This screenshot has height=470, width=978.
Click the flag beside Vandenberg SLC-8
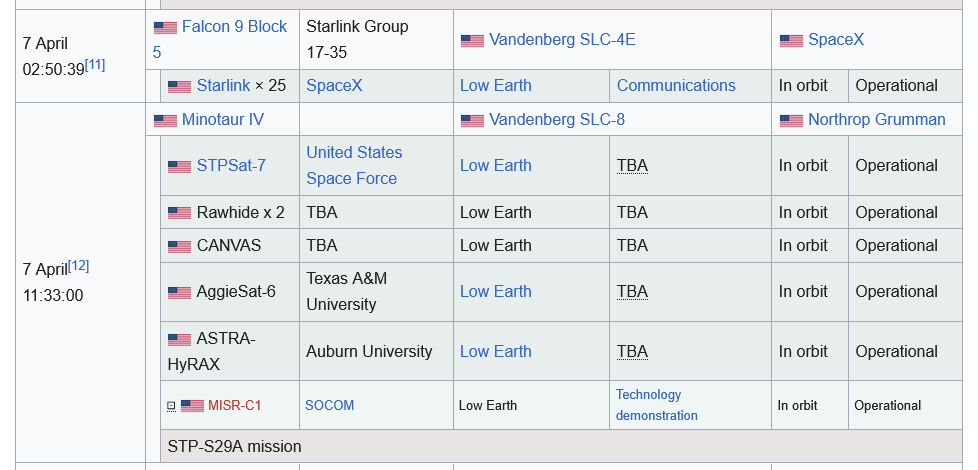472,121
